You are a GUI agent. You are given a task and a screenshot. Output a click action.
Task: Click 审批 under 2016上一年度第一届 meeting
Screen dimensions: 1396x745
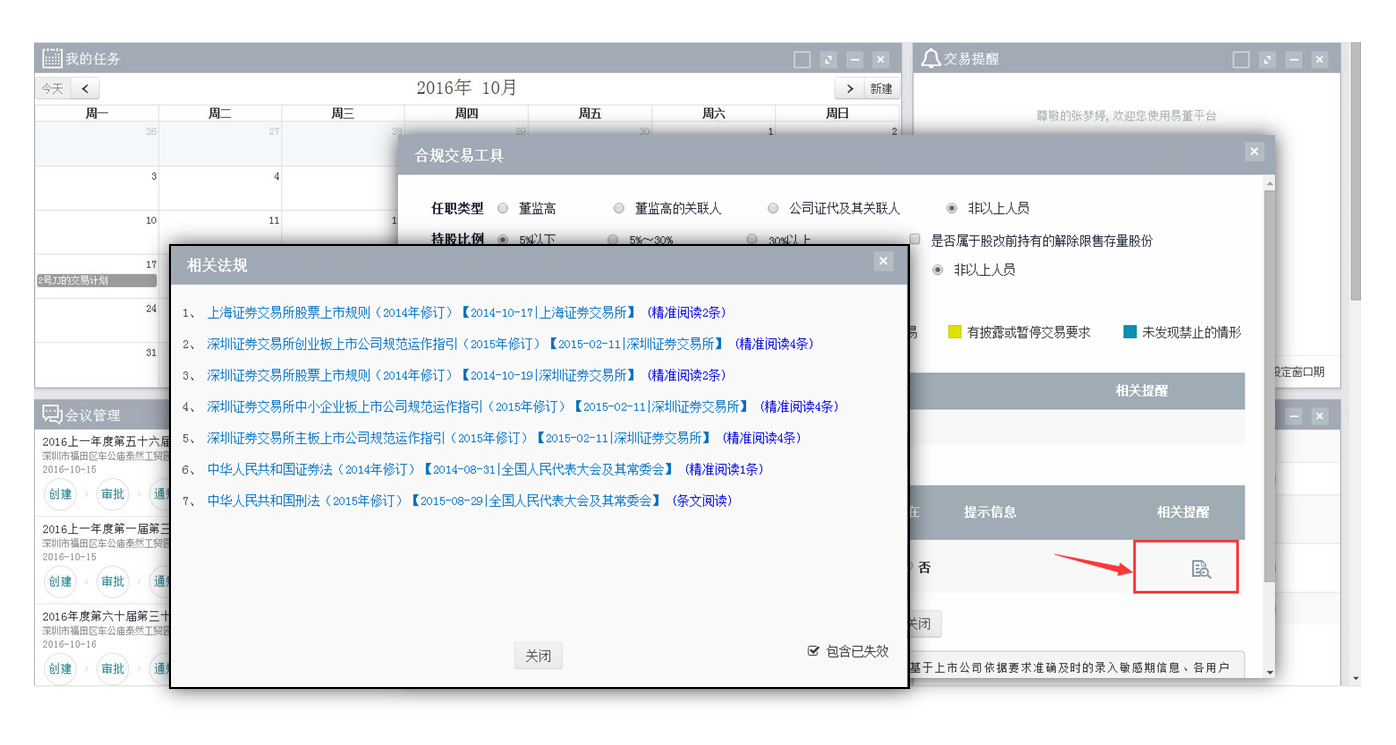pyautogui.click(x=112, y=581)
